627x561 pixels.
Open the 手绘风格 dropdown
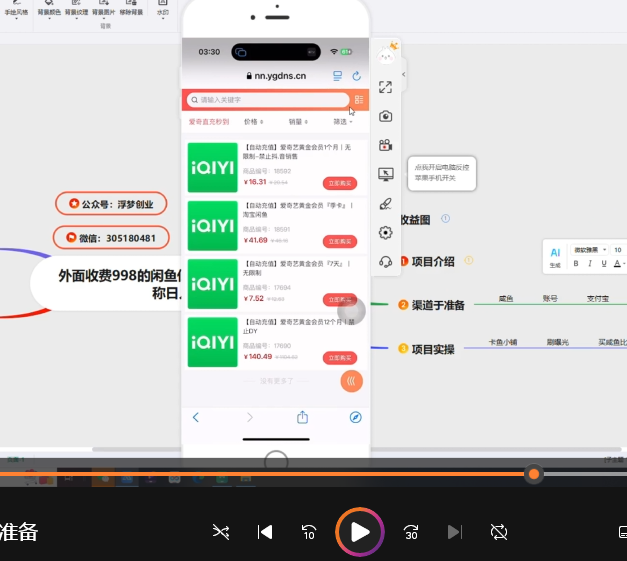(16, 12)
